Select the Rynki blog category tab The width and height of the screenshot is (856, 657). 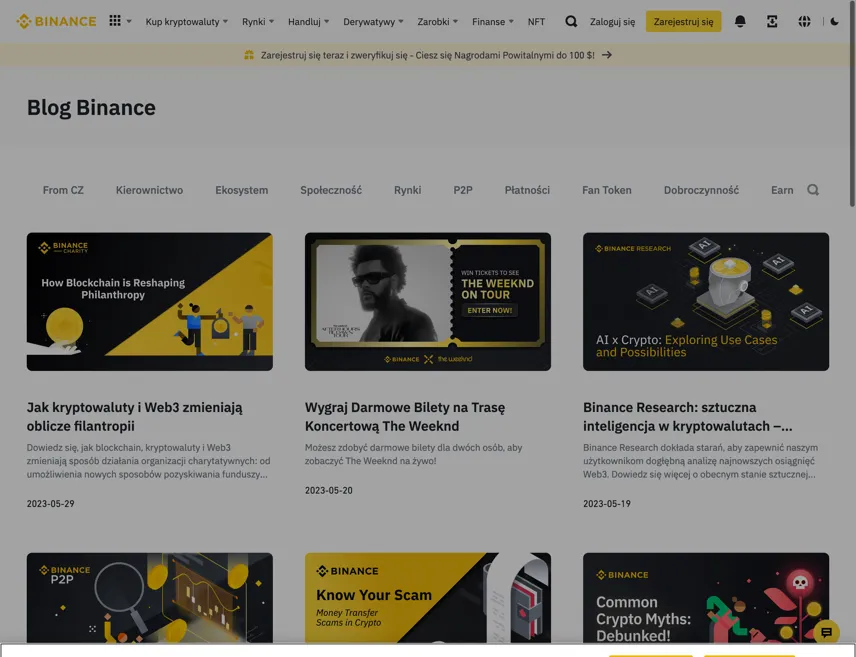408,190
